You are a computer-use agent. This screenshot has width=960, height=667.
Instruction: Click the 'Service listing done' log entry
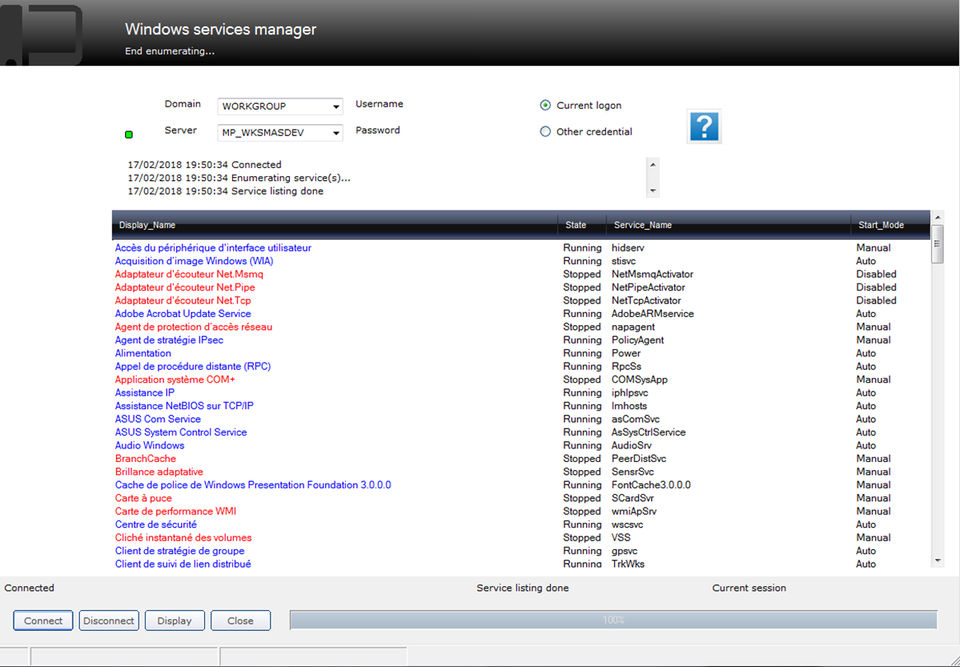pos(225,191)
